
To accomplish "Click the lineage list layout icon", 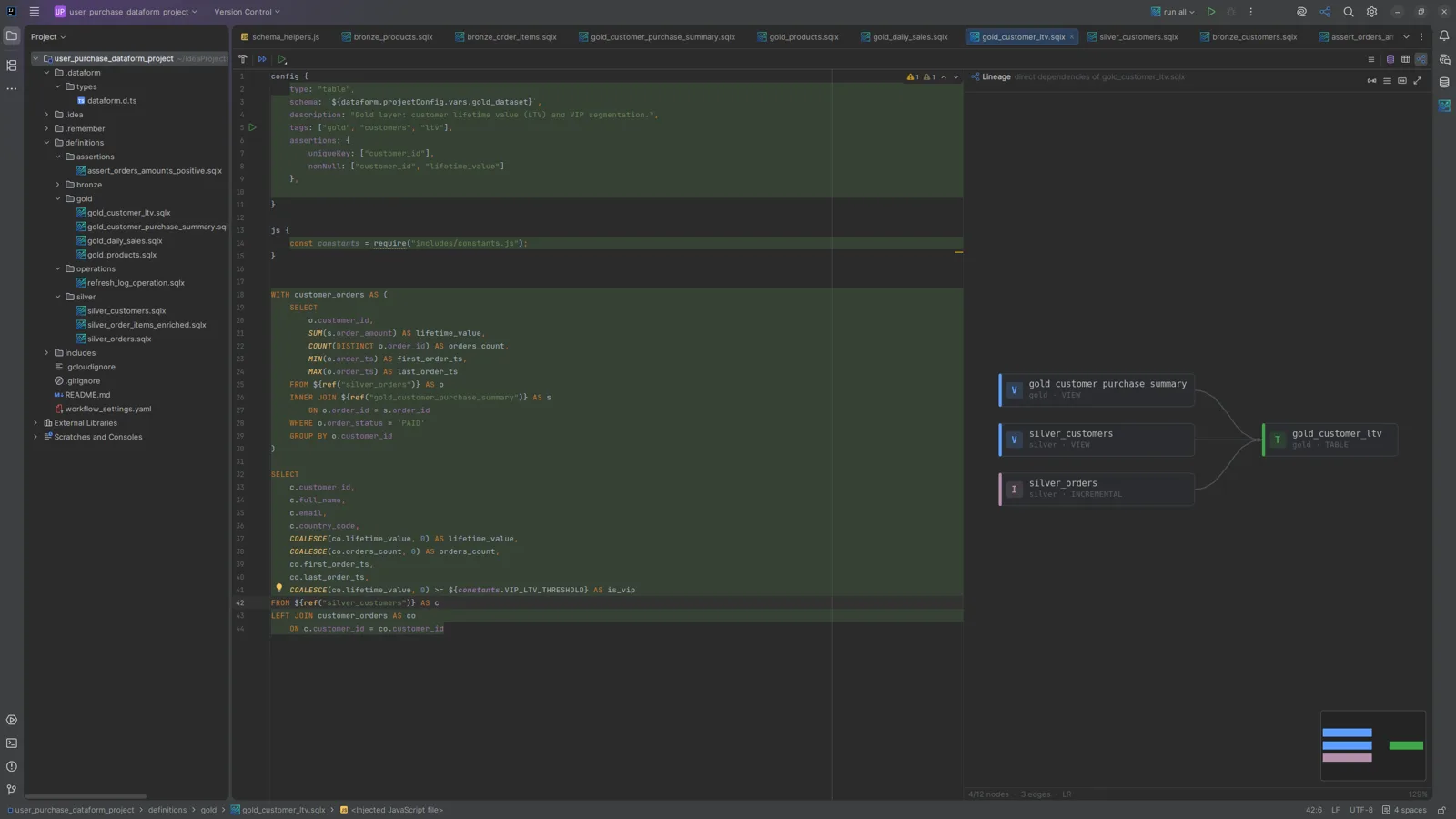I will coord(1387,80).
